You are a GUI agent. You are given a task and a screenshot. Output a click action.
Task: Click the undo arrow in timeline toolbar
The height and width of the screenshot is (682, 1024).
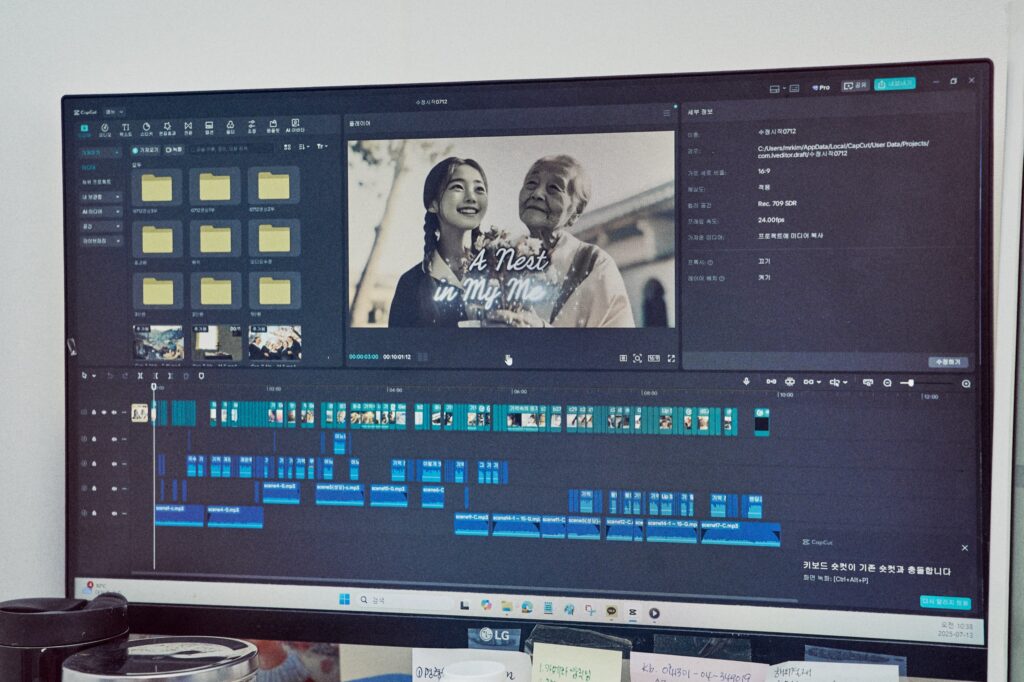click(109, 376)
